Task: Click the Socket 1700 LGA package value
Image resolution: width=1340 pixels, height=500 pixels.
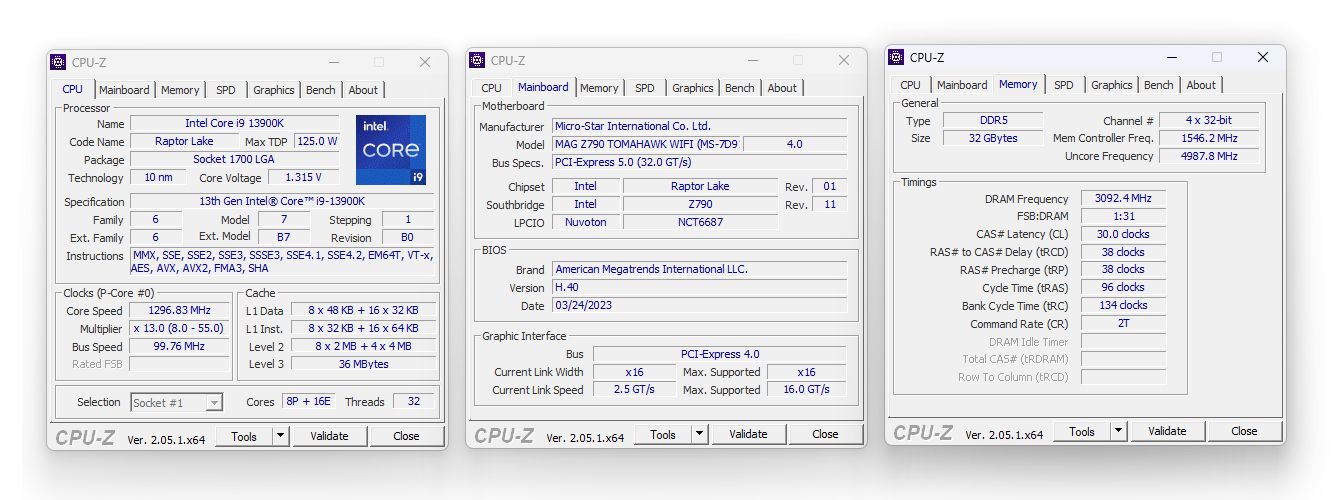Action: click(x=235, y=160)
